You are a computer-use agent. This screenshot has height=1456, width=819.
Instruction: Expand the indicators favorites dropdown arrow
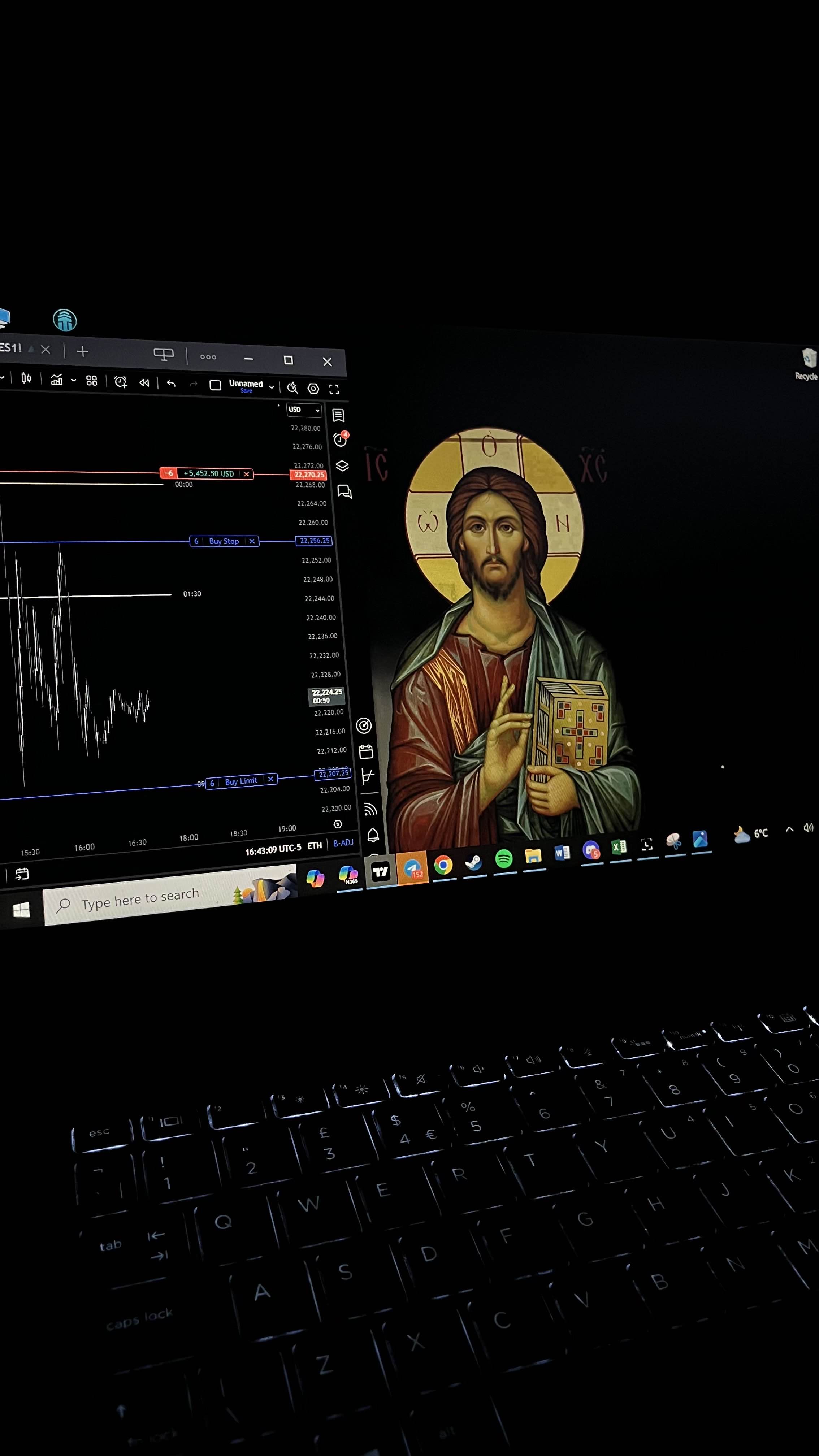point(73,380)
